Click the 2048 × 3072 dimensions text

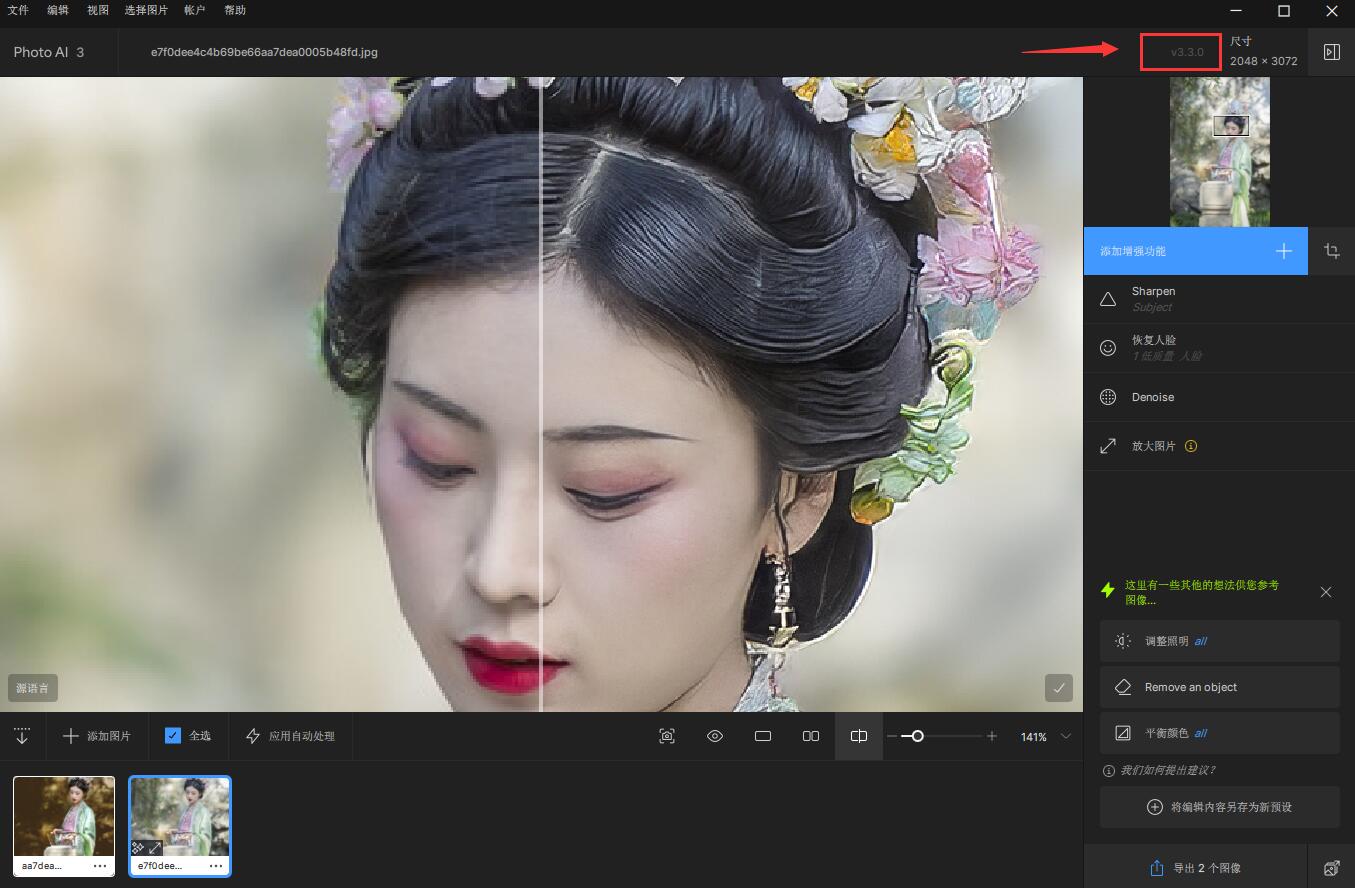pos(1264,61)
